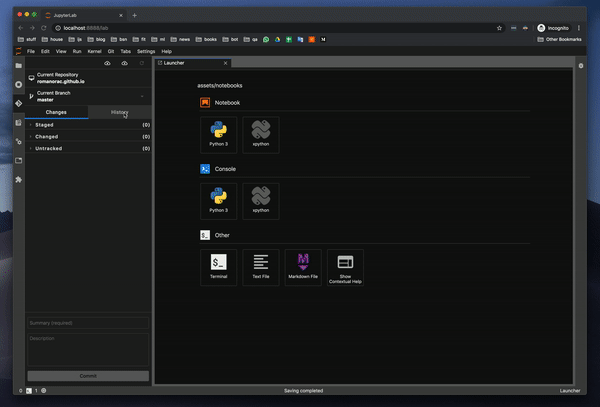The image size is (600, 407).
Task: Launch Python 3 under Console
Action: 218,201
